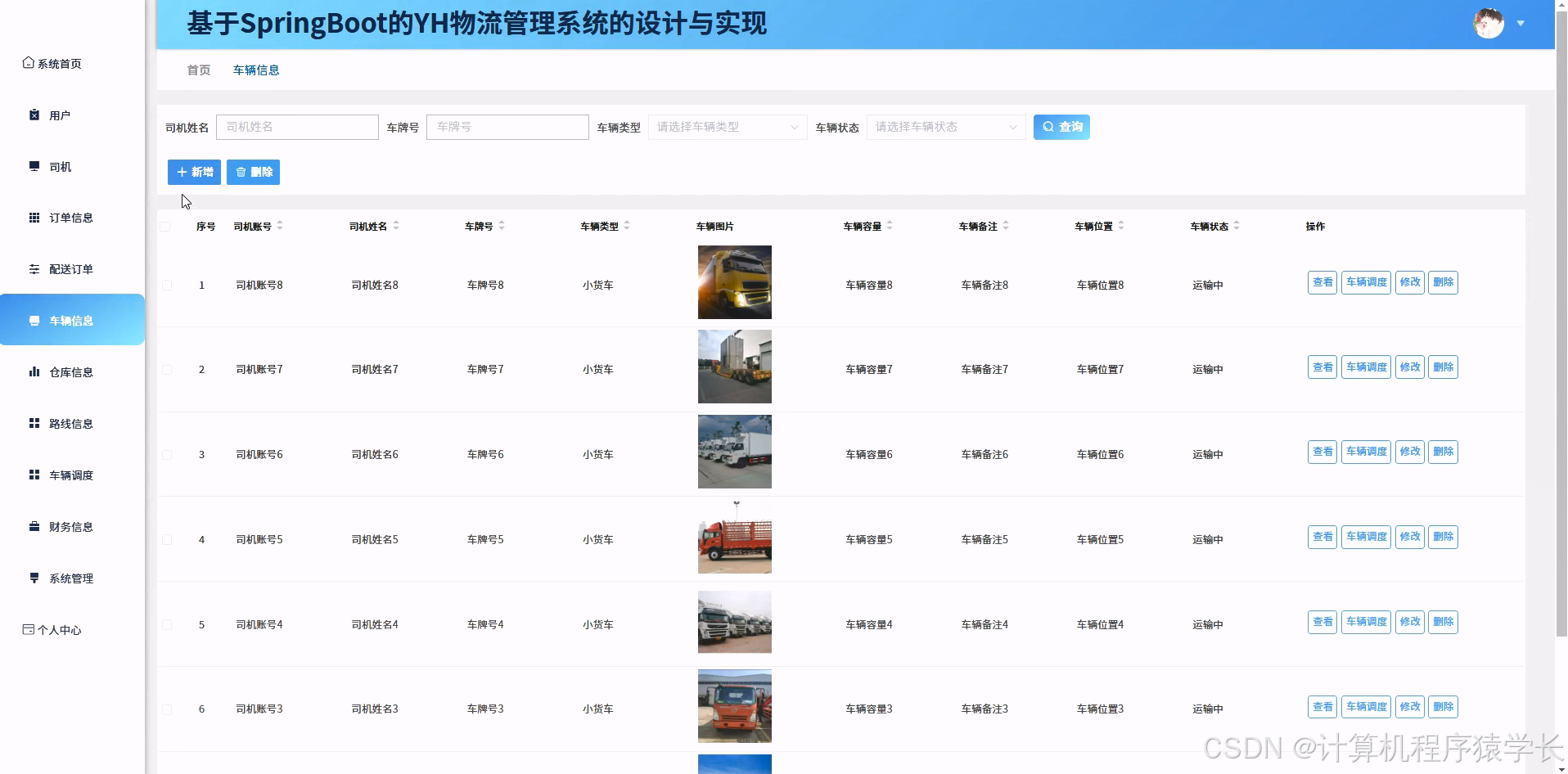Switch to the 首页 breadcrumb tab

tap(197, 70)
